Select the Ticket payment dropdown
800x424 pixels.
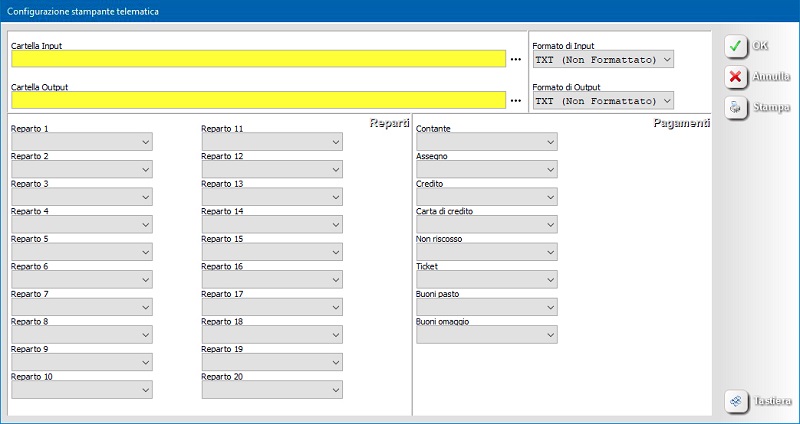pyautogui.click(x=486, y=280)
